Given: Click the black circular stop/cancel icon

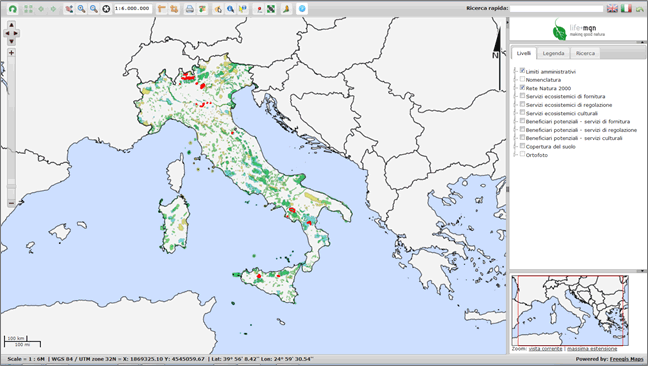Looking at the screenshot, I should pos(106,9).
